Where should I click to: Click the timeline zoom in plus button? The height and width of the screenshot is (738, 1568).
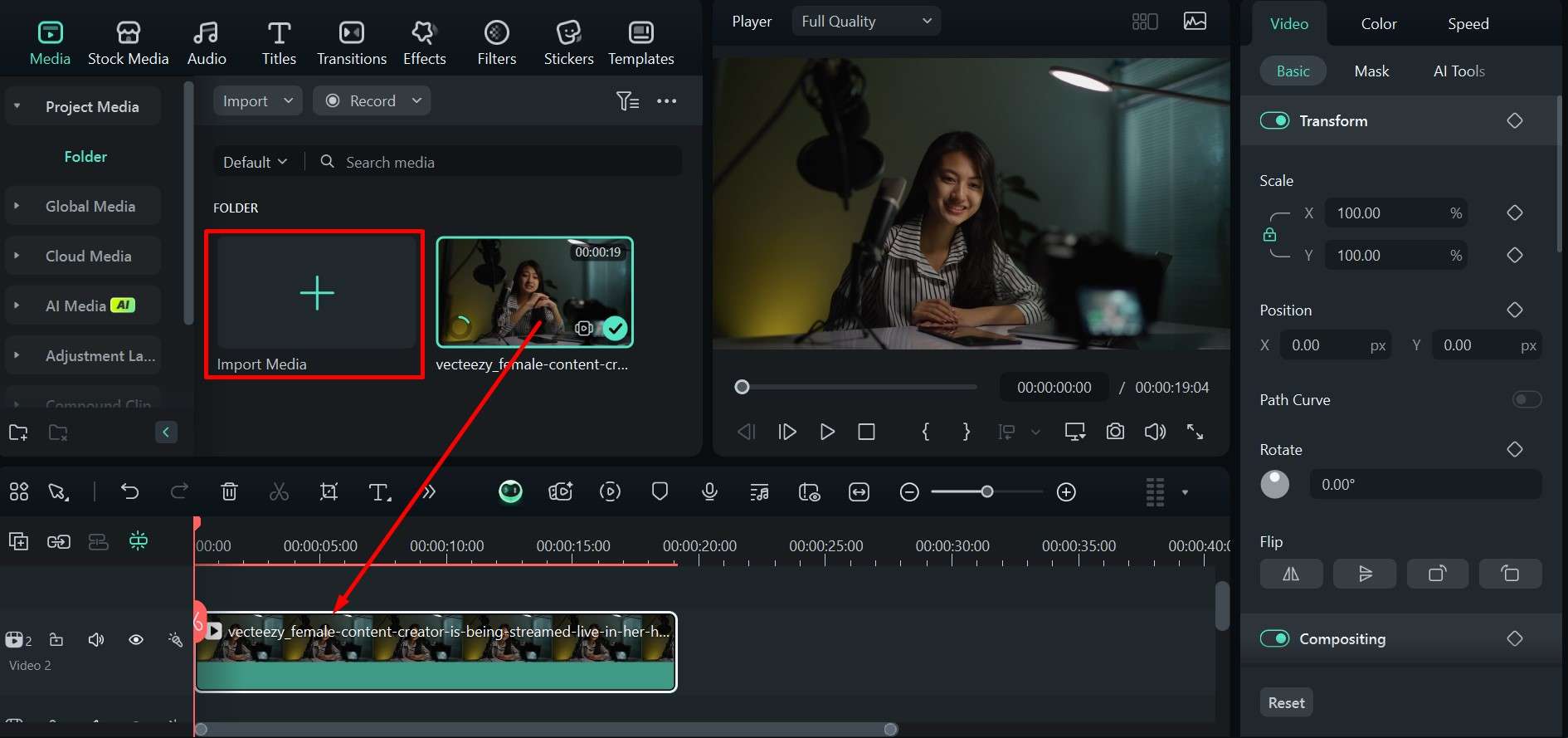[1066, 492]
